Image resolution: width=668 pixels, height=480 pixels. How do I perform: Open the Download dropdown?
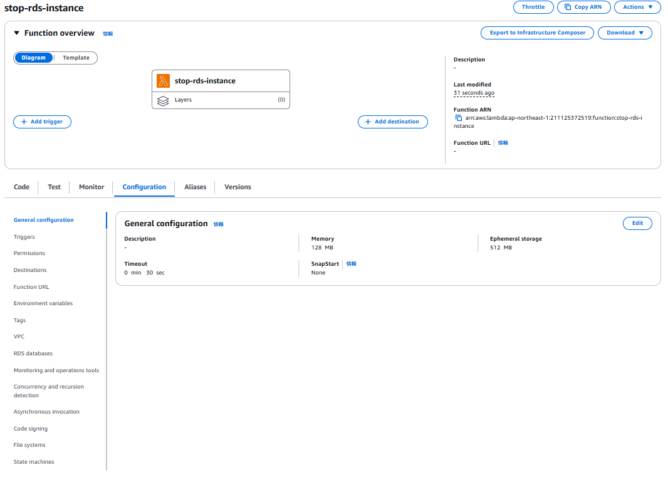(625, 33)
